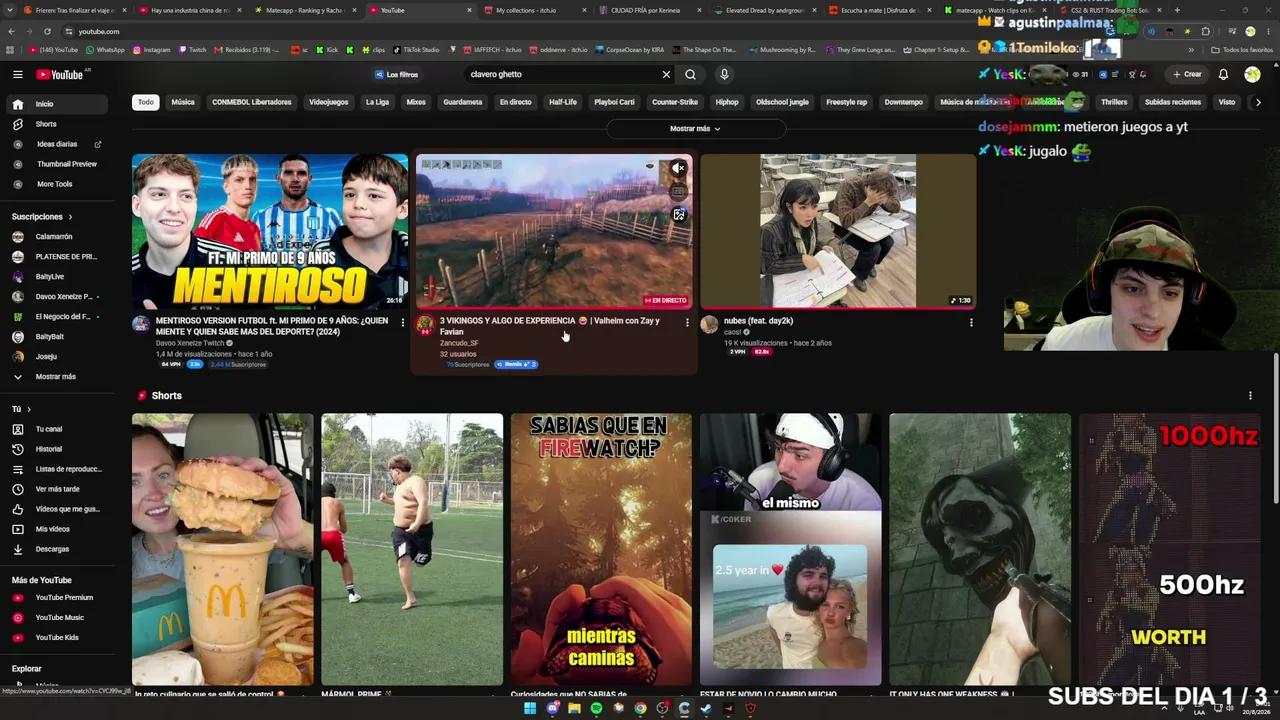Open the YouTube guide hamburger menu
Image resolution: width=1280 pixels, height=720 pixels.
tap(17, 74)
